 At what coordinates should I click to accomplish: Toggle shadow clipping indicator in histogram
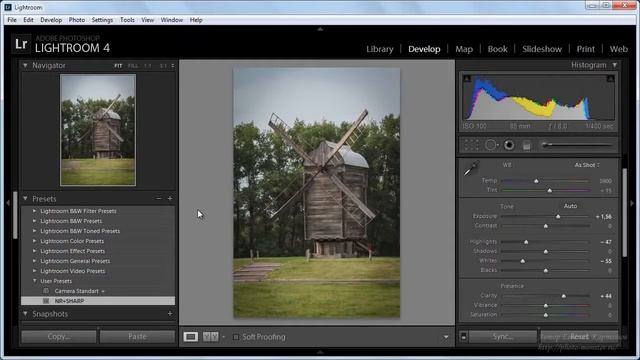point(467,78)
